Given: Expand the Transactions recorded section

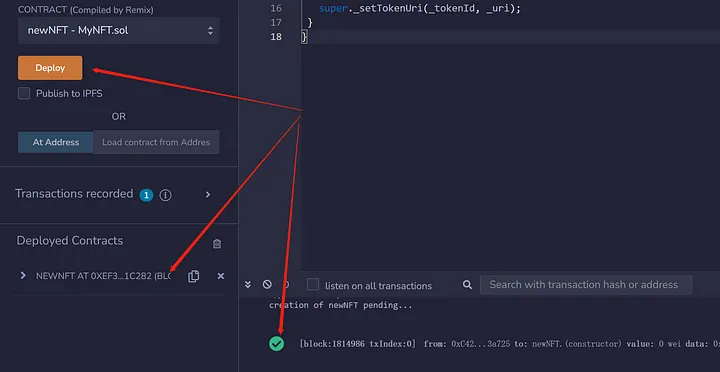Looking at the screenshot, I should (208, 195).
